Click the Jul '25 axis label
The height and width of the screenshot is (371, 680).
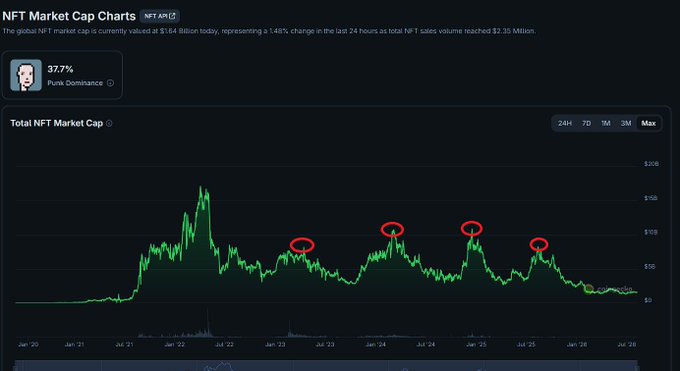pyautogui.click(x=526, y=345)
